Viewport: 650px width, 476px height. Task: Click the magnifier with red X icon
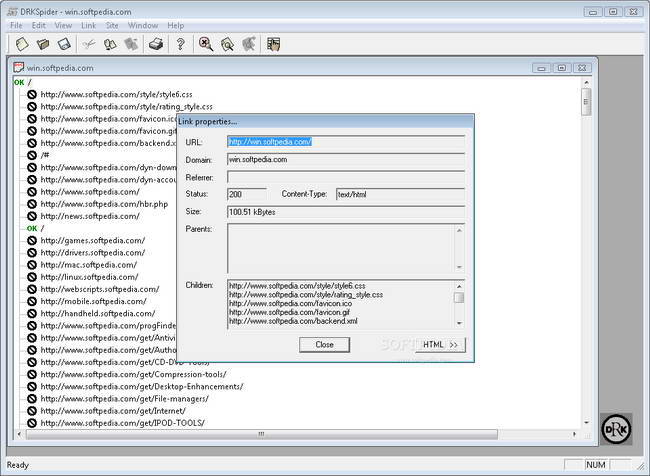[206, 44]
